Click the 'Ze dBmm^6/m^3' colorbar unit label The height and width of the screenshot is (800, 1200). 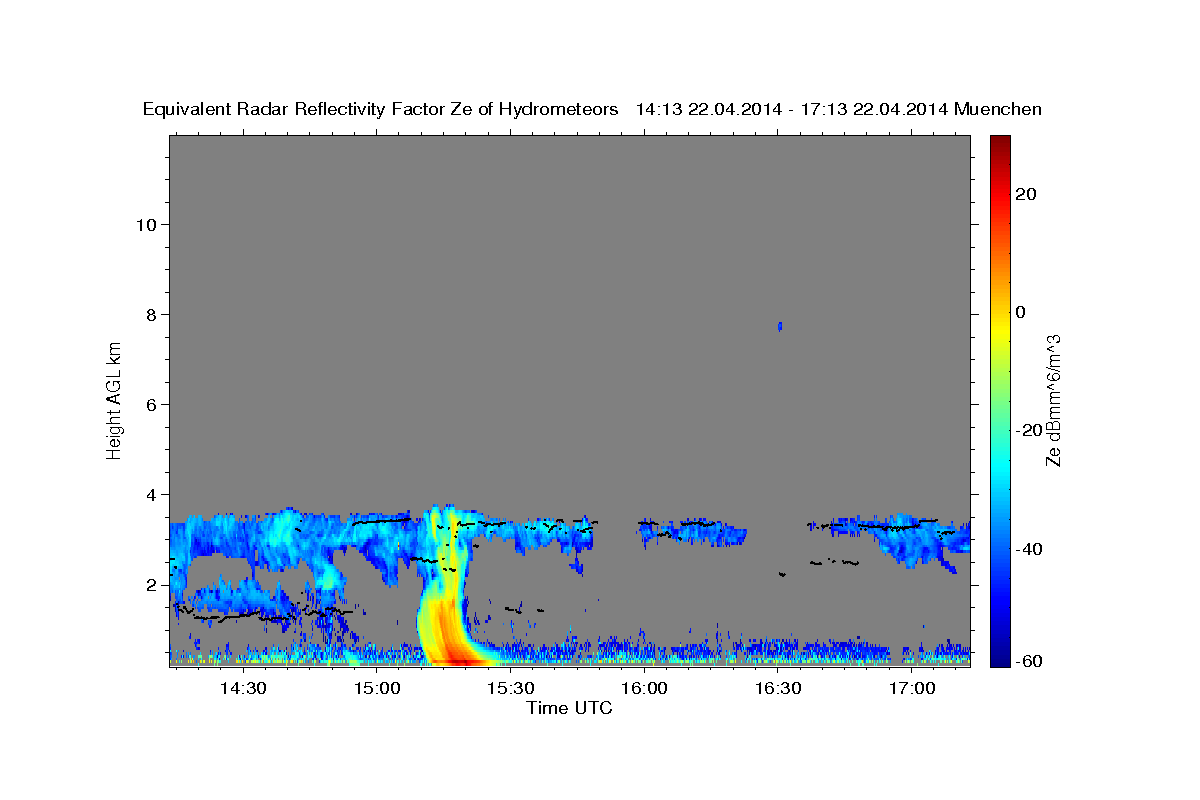click(1053, 400)
